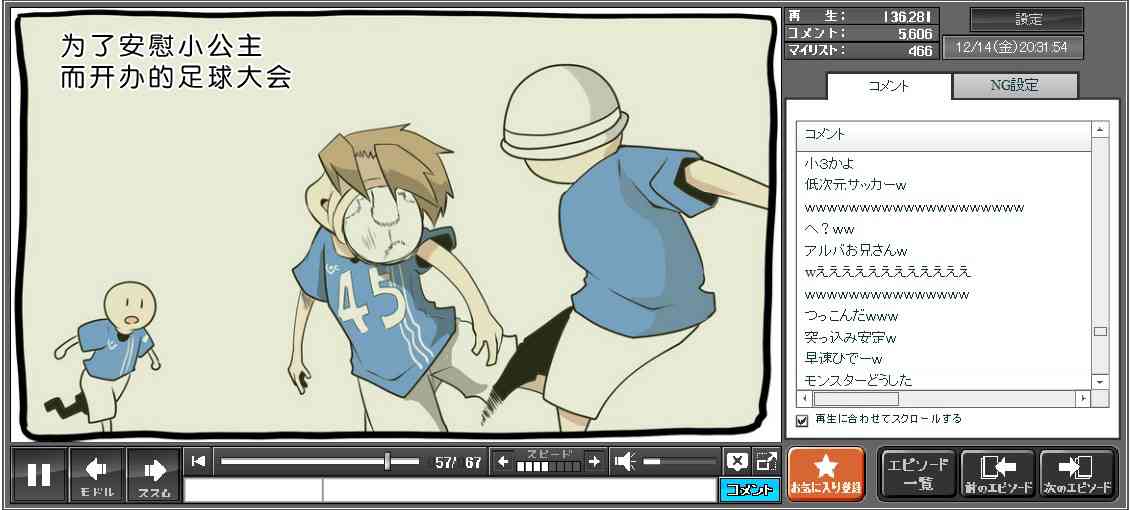Decrease playback speed with the left arrow
This screenshot has width=1131, height=510.
(503, 461)
